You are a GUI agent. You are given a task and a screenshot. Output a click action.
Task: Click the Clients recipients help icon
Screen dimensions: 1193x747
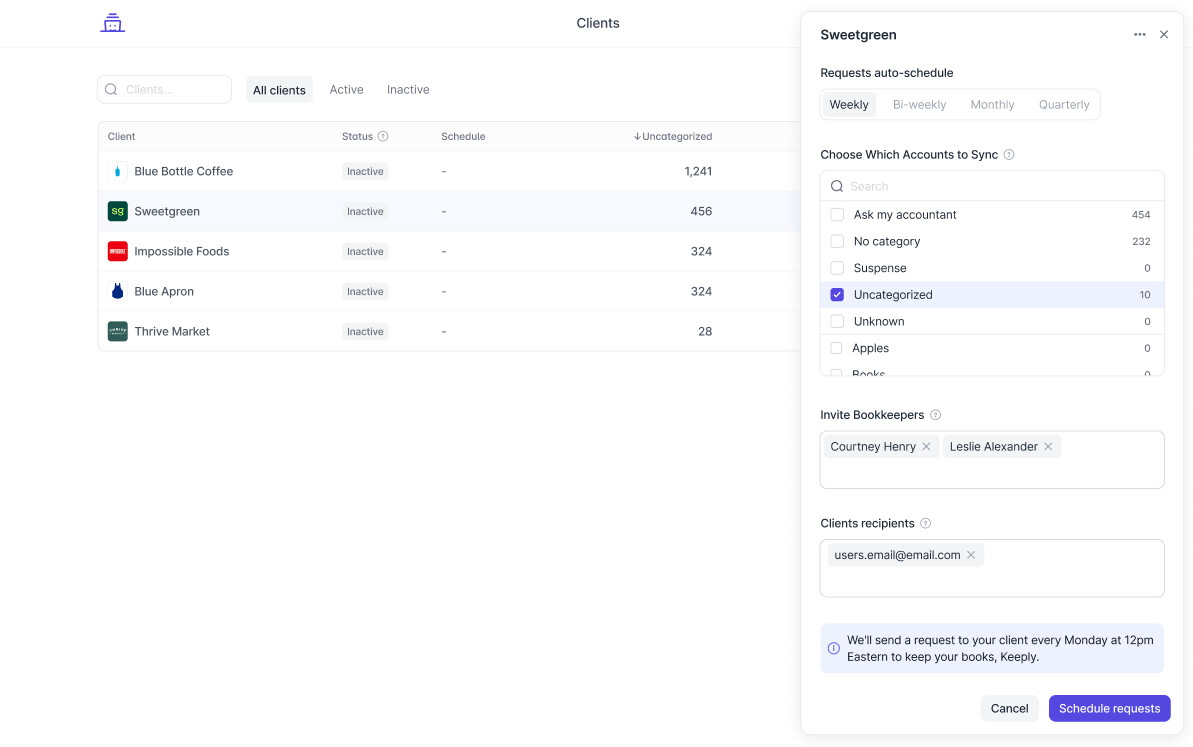(925, 523)
